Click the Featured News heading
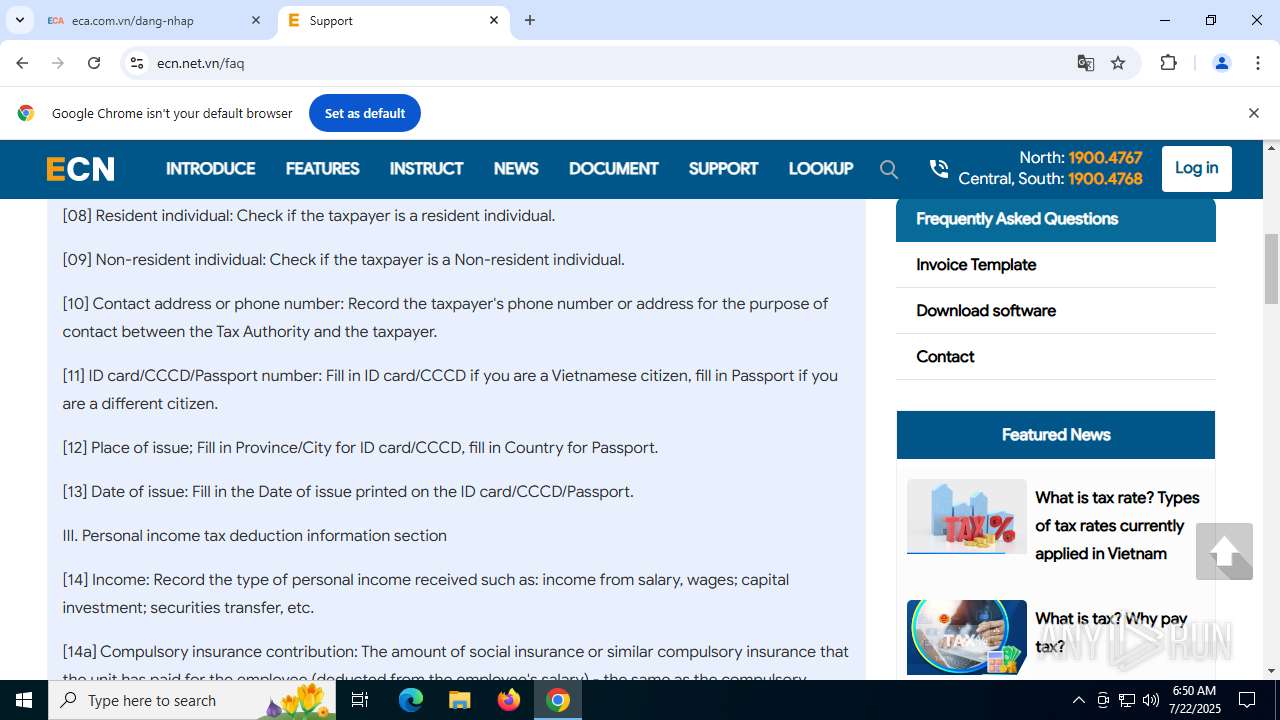The width and height of the screenshot is (1280, 720). (x=1056, y=435)
